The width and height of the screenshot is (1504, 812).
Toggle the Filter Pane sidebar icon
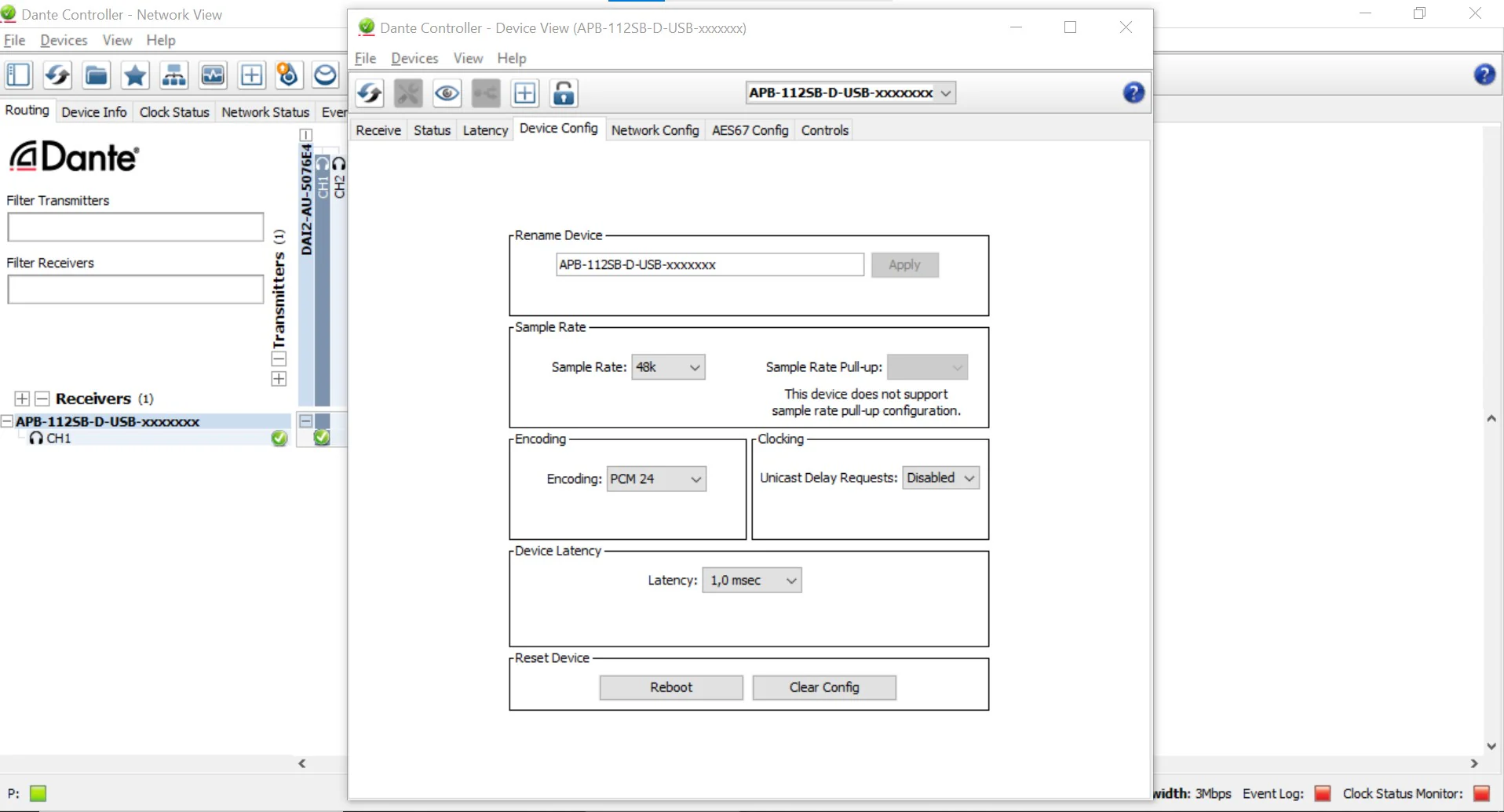(x=19, y=75)
